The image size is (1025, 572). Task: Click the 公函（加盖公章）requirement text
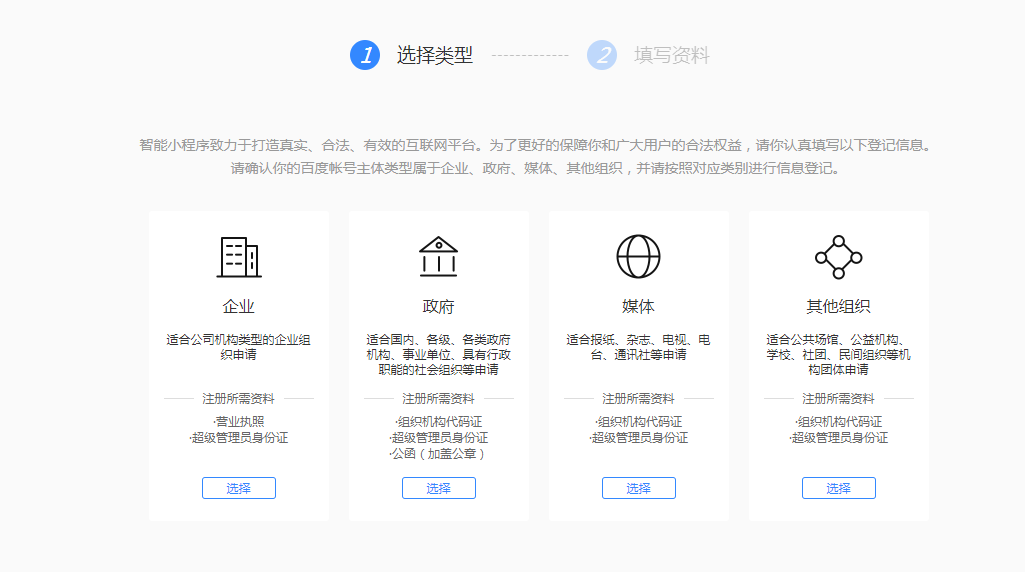pyautogui.click(x=438, y=454)
